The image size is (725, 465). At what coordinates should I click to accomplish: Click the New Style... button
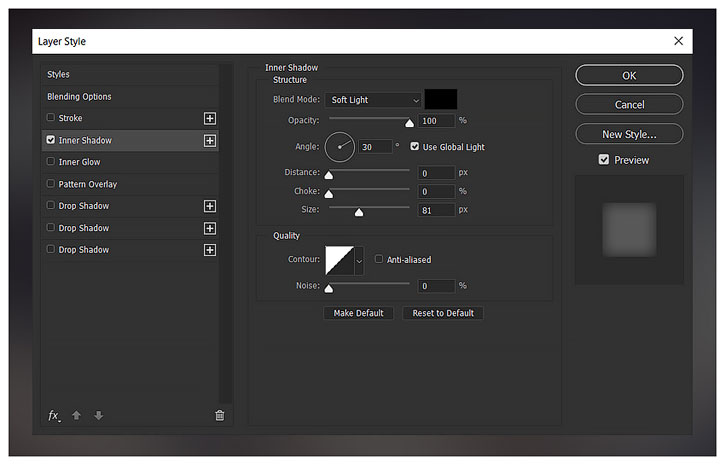click(629, 135)
